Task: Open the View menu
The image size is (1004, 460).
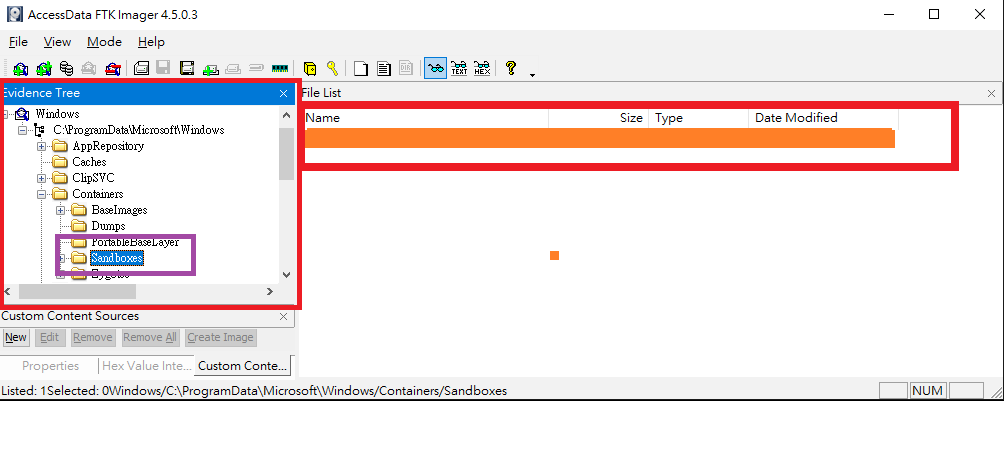Action: point(57,42)
